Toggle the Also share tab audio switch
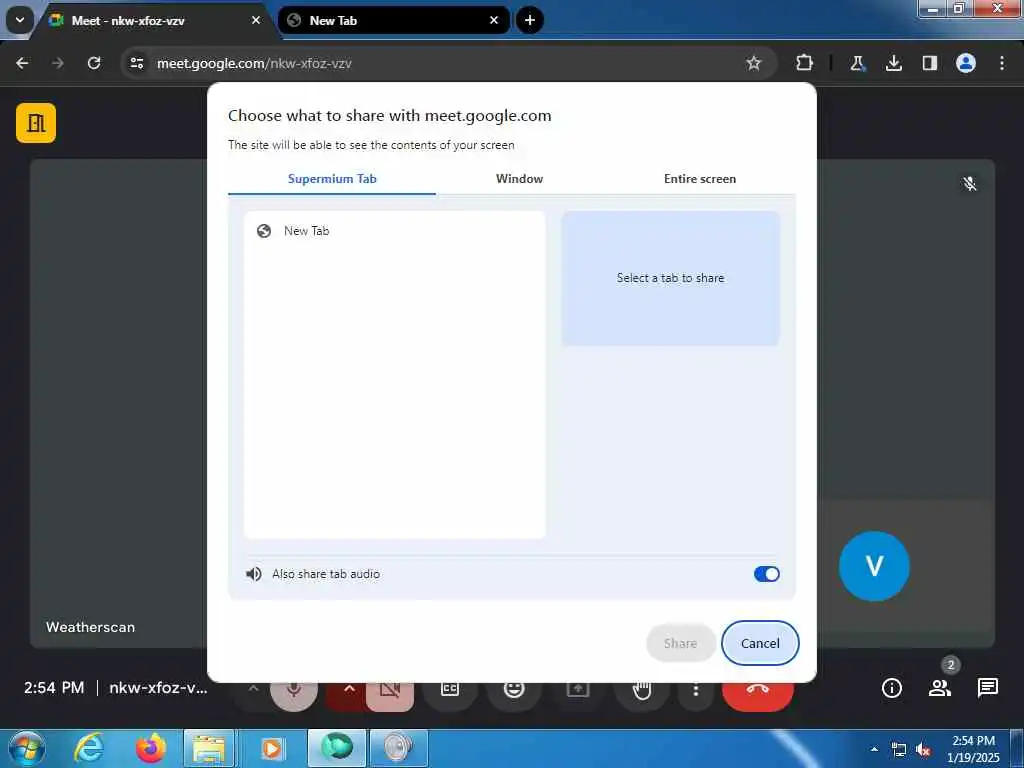 click(x=766, y=574)
